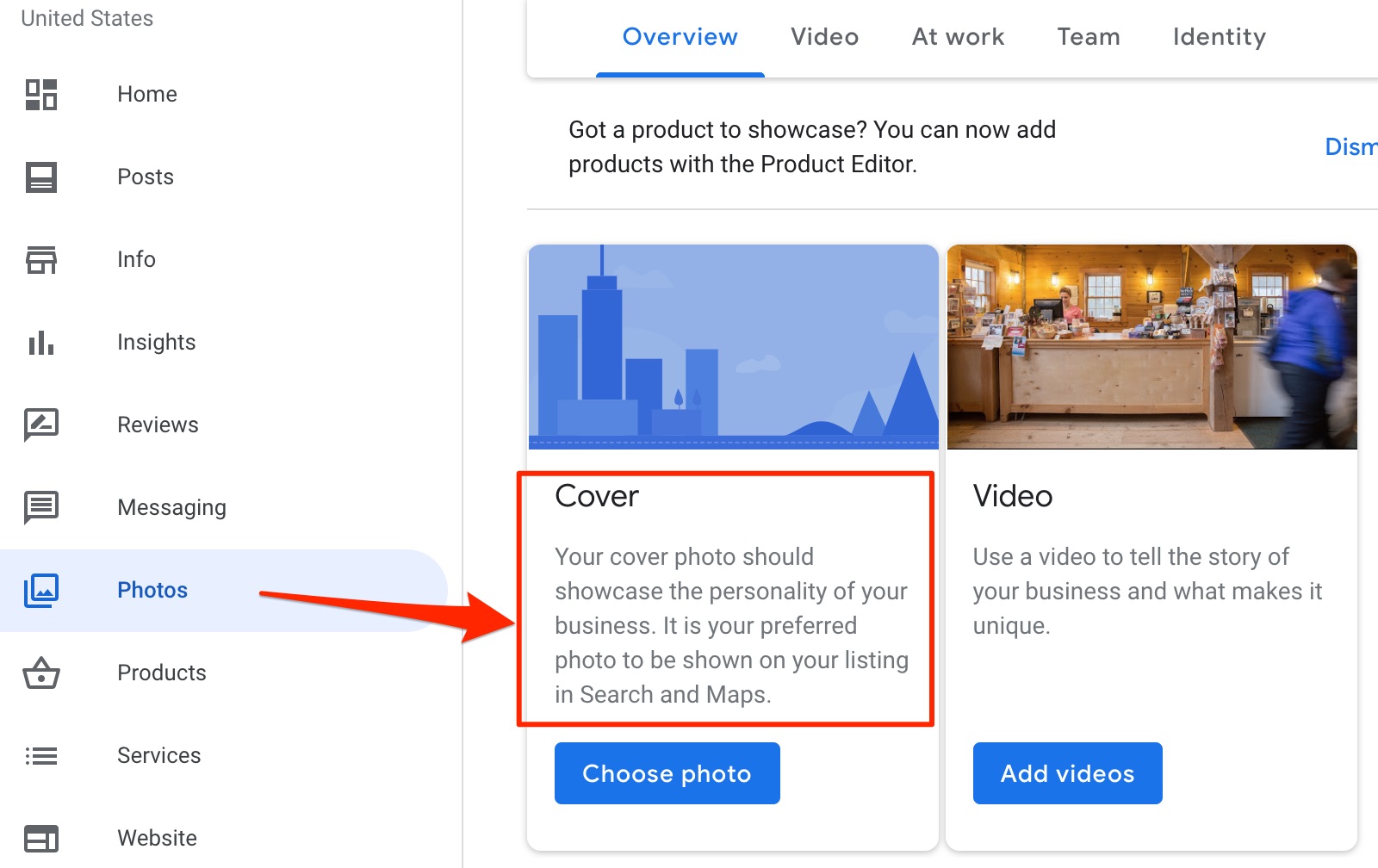Click the Services list icon
This screenshot has height=868, width=1378.
point(41,756)
